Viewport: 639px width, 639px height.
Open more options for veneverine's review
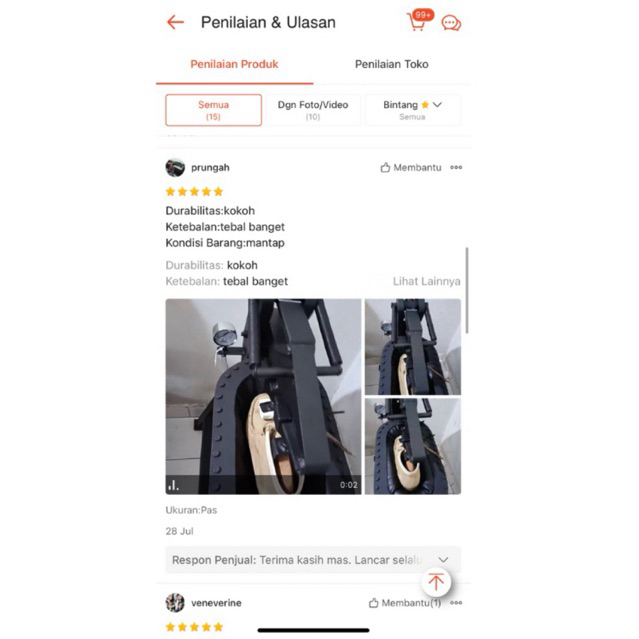coord(456,603)
